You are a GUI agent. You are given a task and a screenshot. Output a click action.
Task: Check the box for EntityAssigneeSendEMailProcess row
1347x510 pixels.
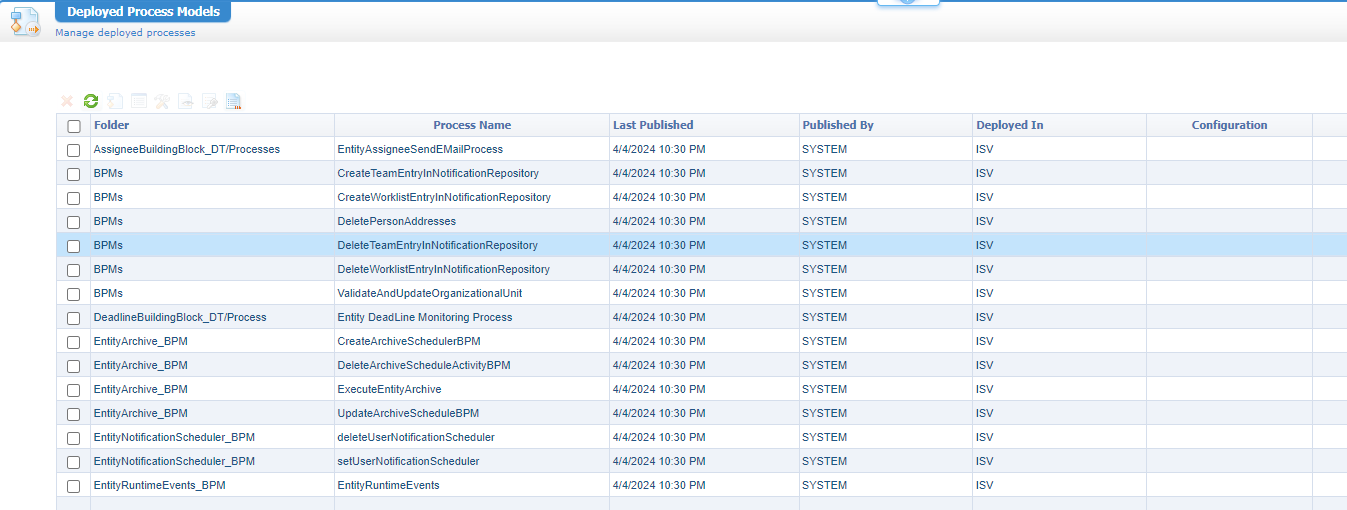coord(74,150)
